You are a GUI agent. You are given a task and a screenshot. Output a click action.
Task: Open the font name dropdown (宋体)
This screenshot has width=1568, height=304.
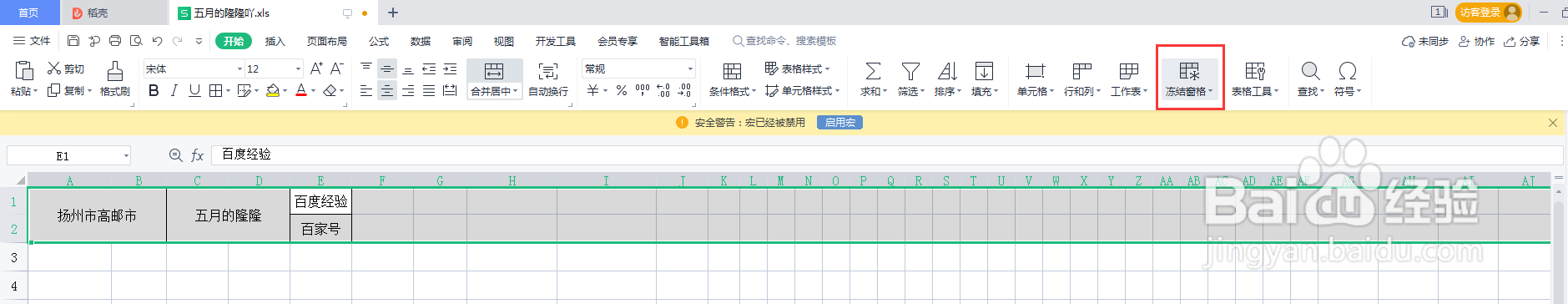click(239, 68)
